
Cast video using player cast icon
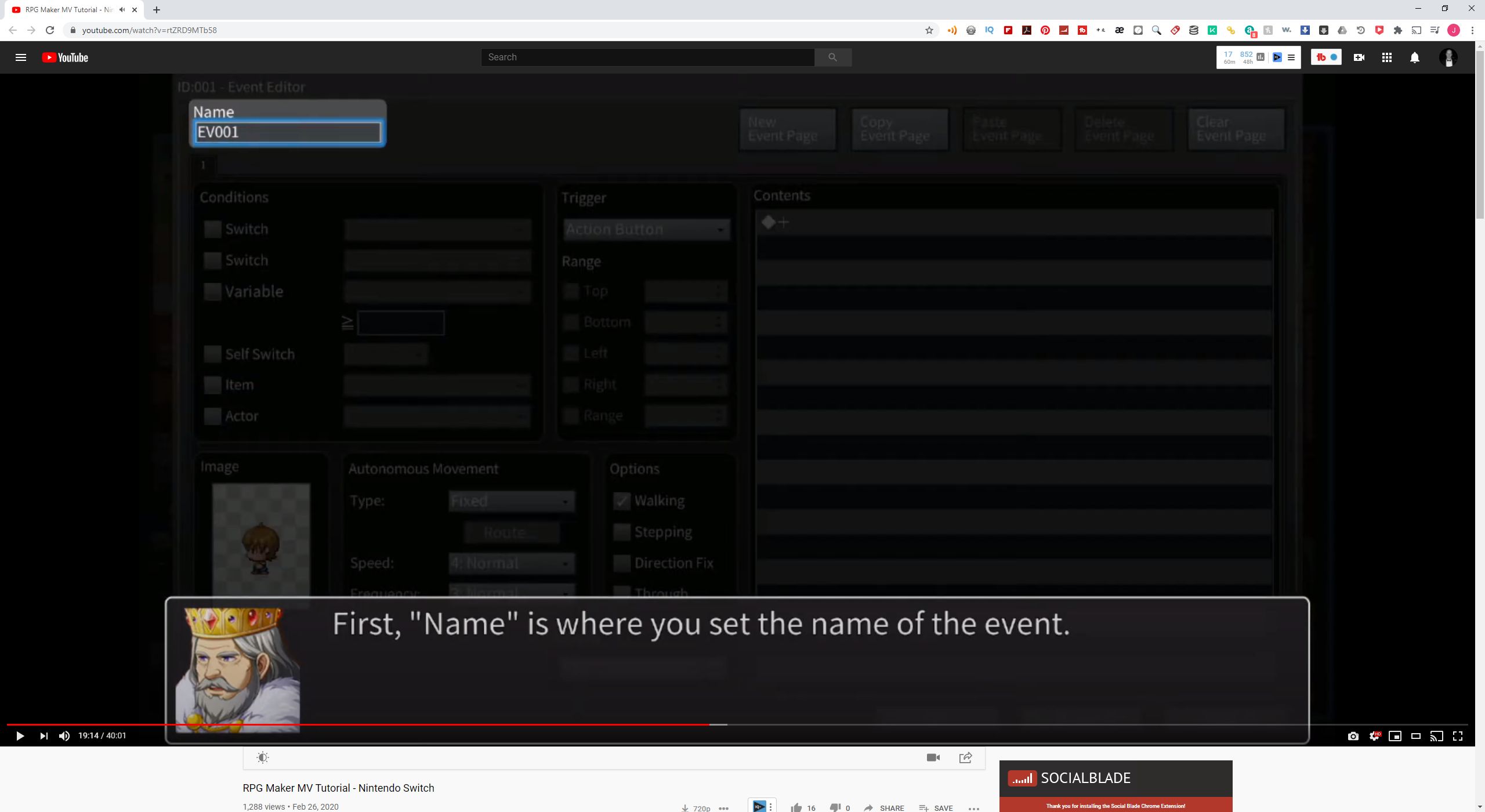1437,736
